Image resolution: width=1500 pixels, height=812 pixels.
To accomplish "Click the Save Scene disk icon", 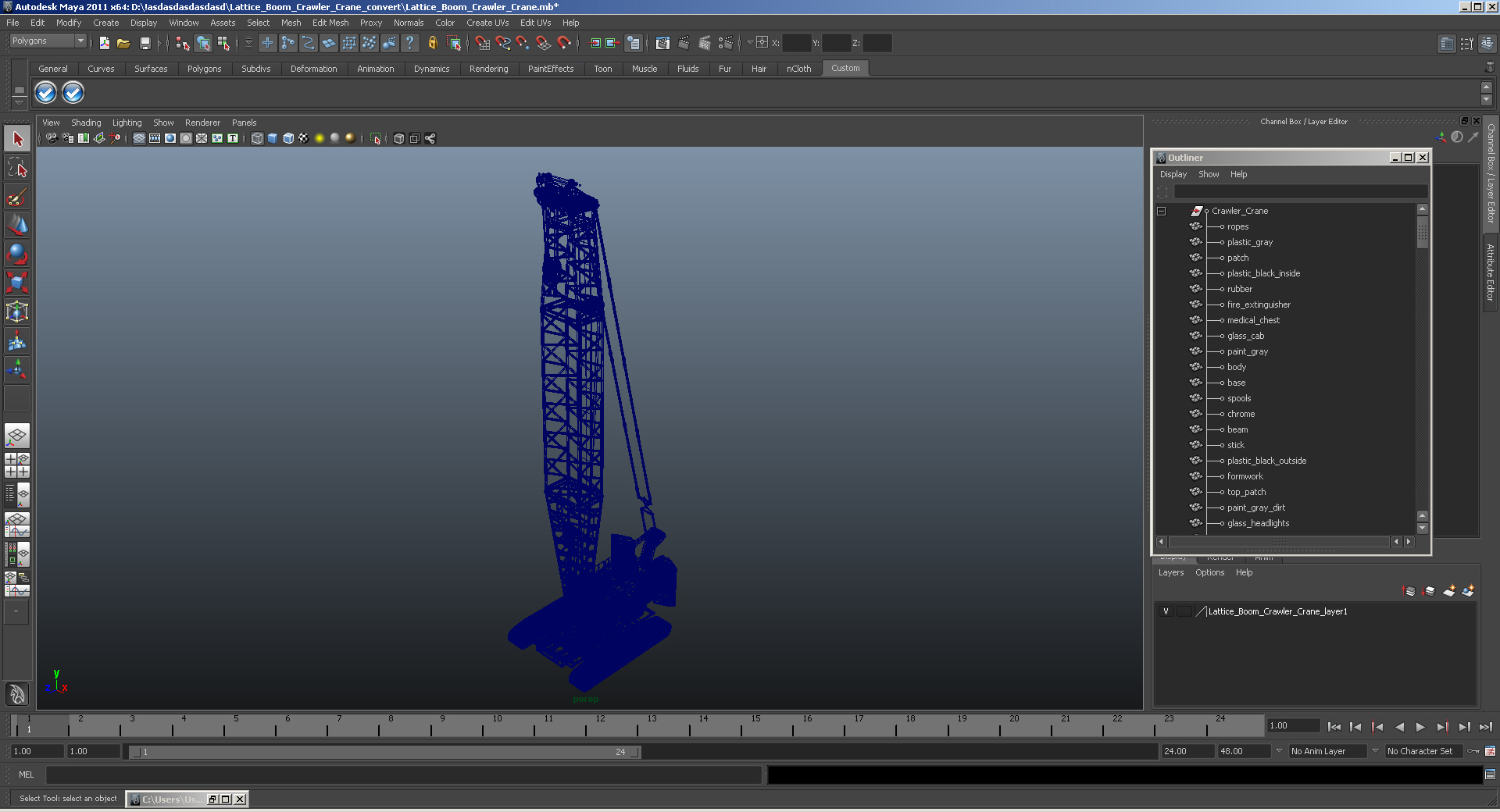I will [x=145, y=43].
